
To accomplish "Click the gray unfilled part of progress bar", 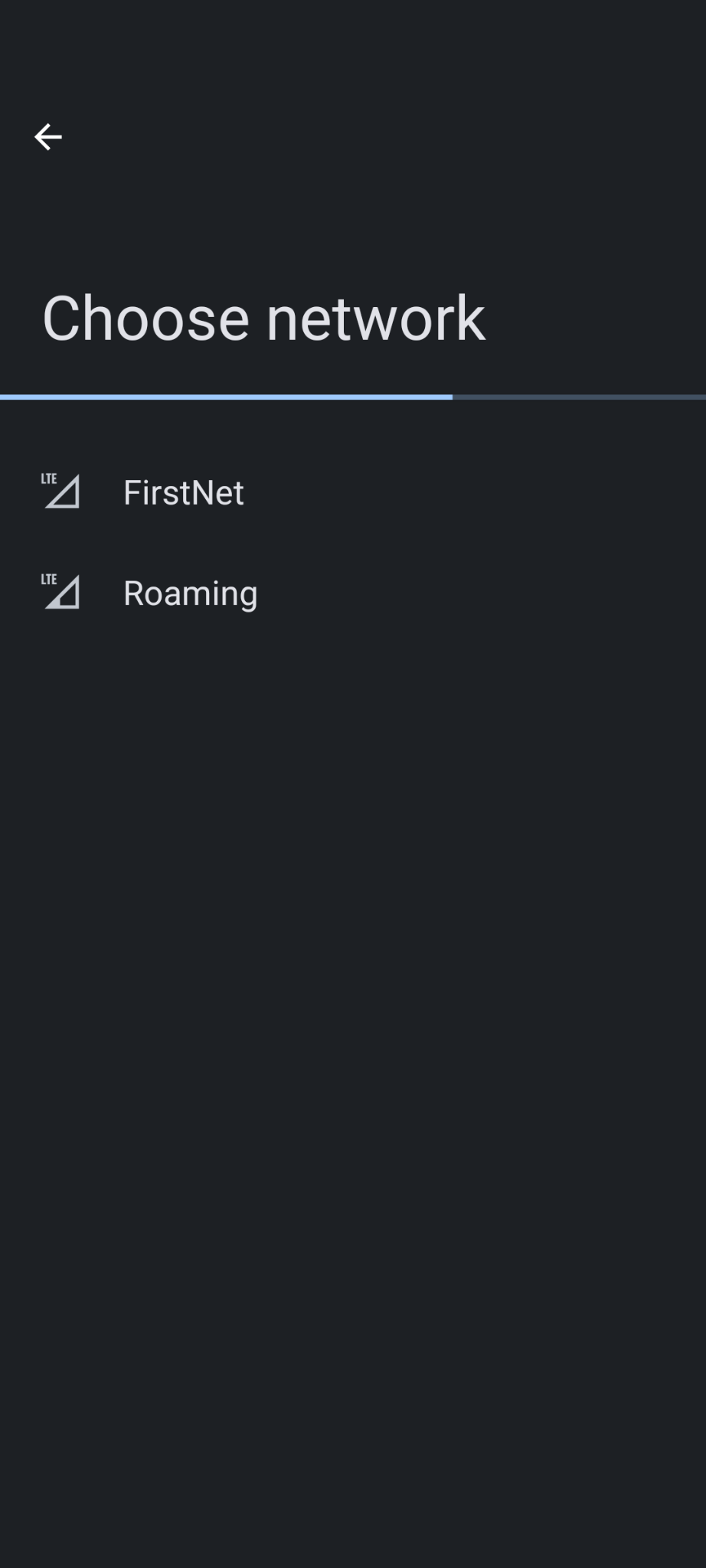I will (x=579, y=397).
